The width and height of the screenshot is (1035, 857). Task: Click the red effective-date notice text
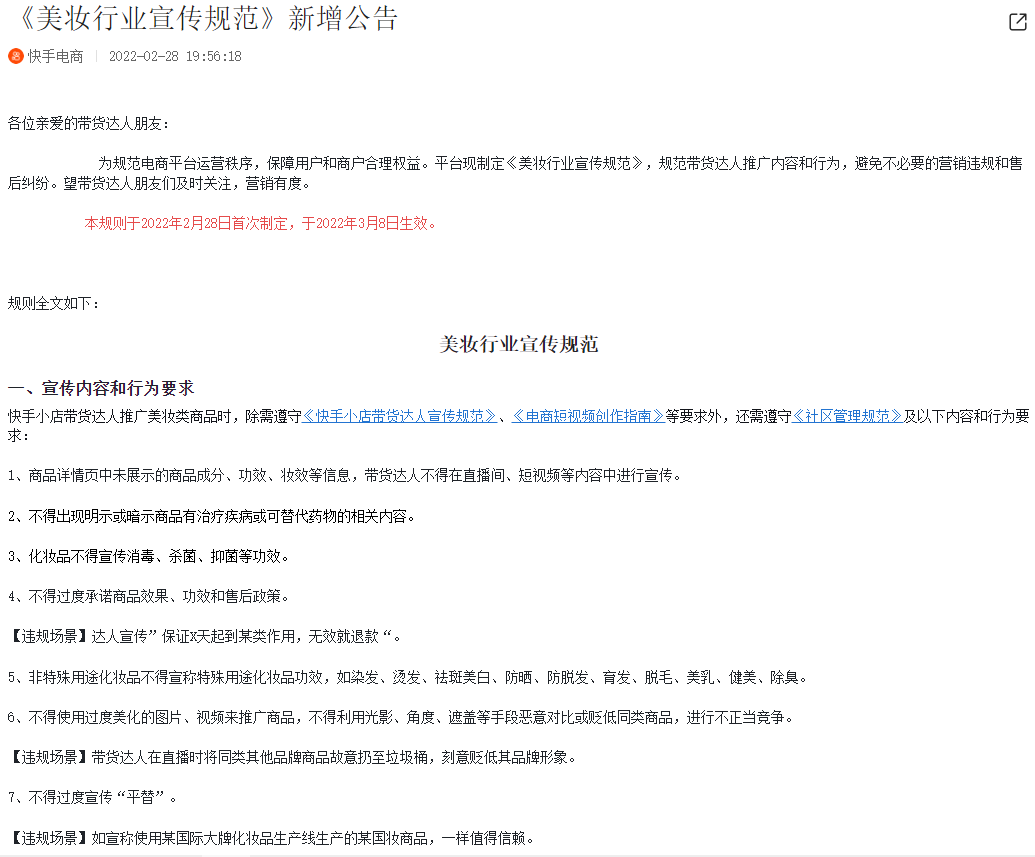coord(260,224)
